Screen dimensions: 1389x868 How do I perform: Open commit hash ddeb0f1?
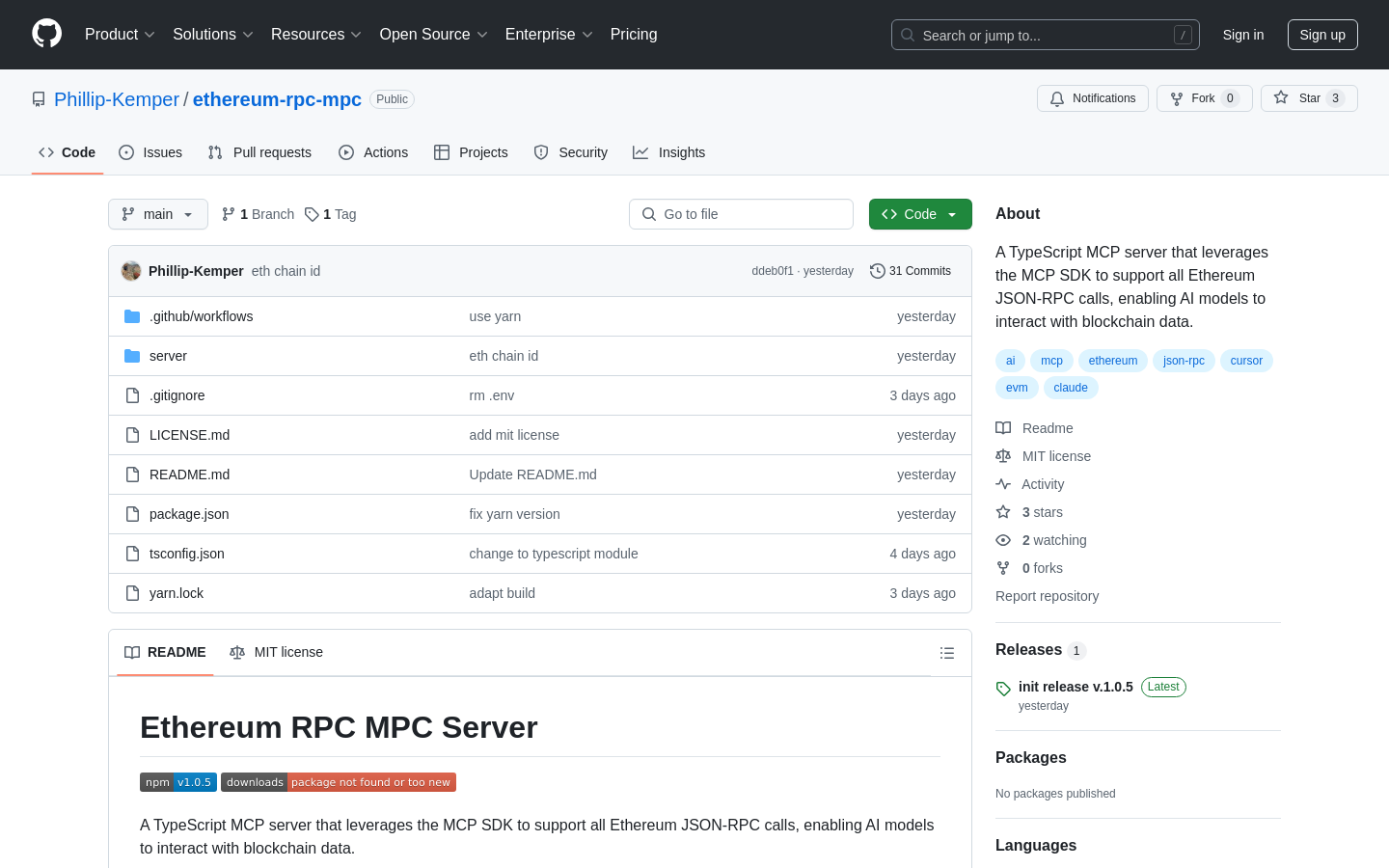773,271
